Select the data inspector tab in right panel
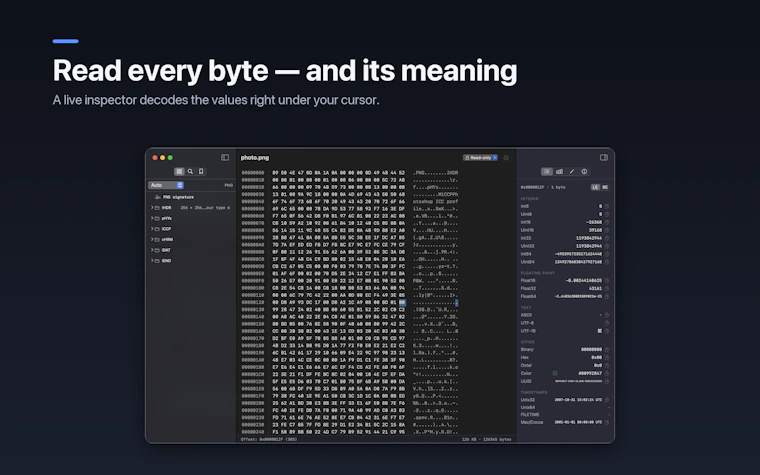This screenshot has height=475, width=760. click(547, 172)
